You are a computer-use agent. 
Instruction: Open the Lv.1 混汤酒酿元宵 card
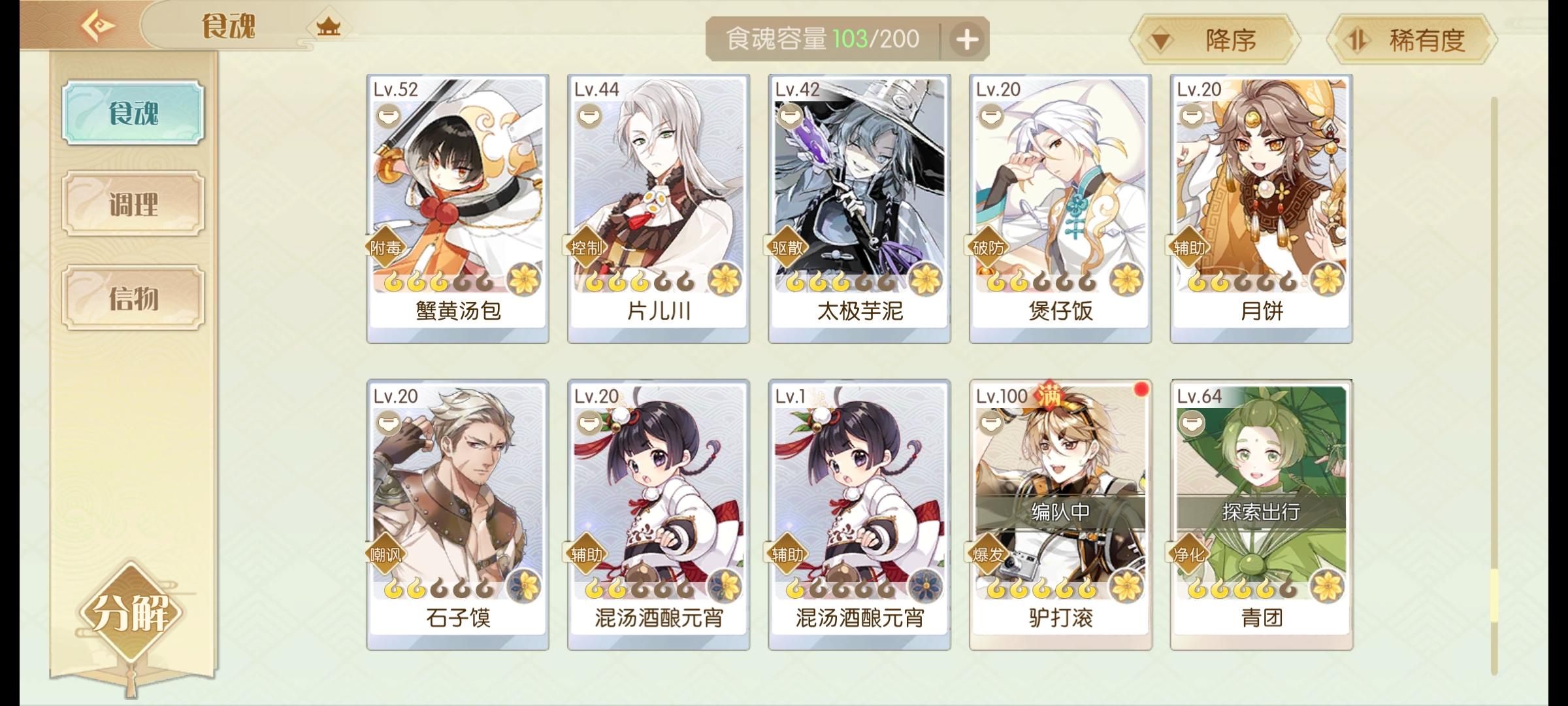(x=859, y=514)
